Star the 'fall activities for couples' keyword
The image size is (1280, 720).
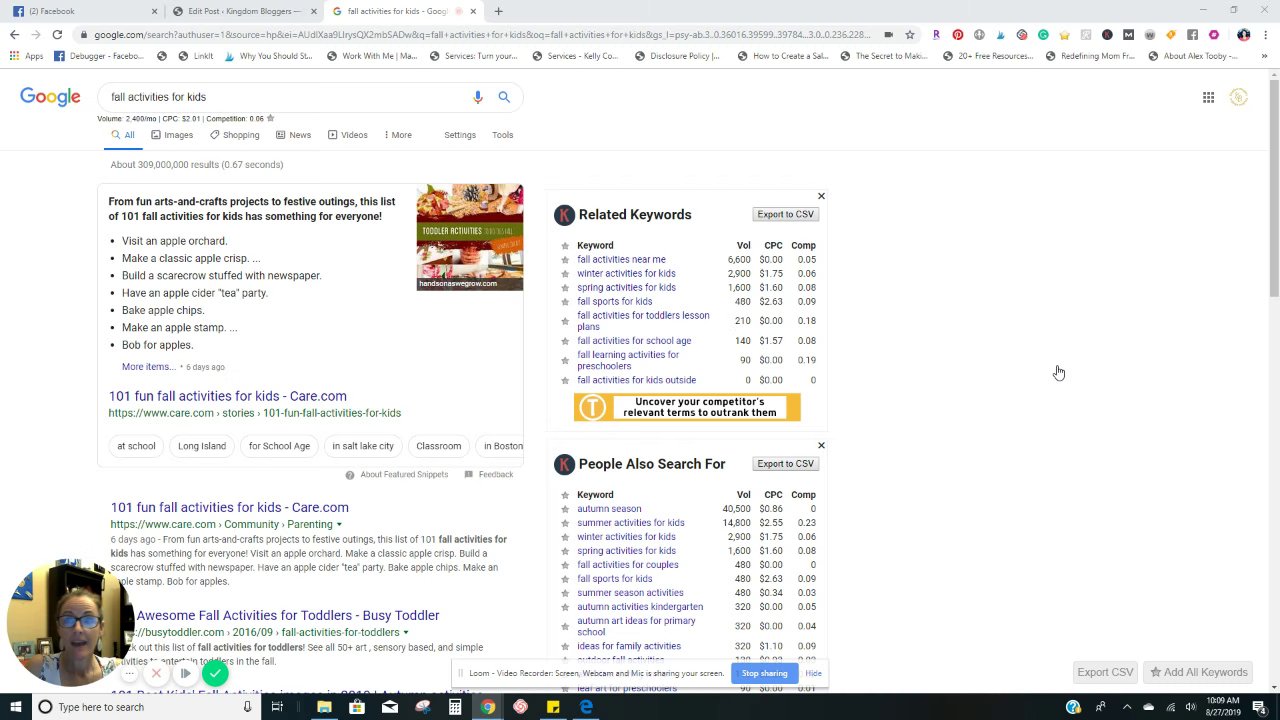tap(565, 565)
